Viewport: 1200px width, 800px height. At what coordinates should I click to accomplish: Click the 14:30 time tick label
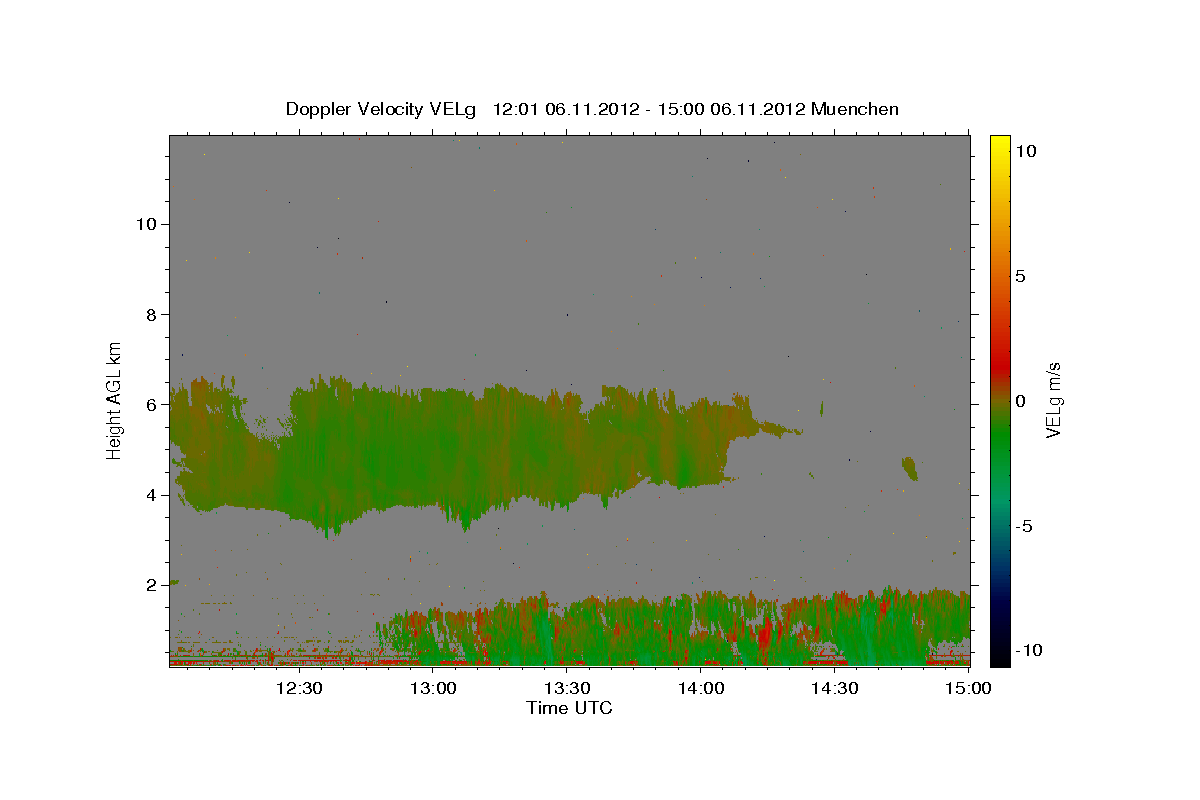[x=835, y=688]
